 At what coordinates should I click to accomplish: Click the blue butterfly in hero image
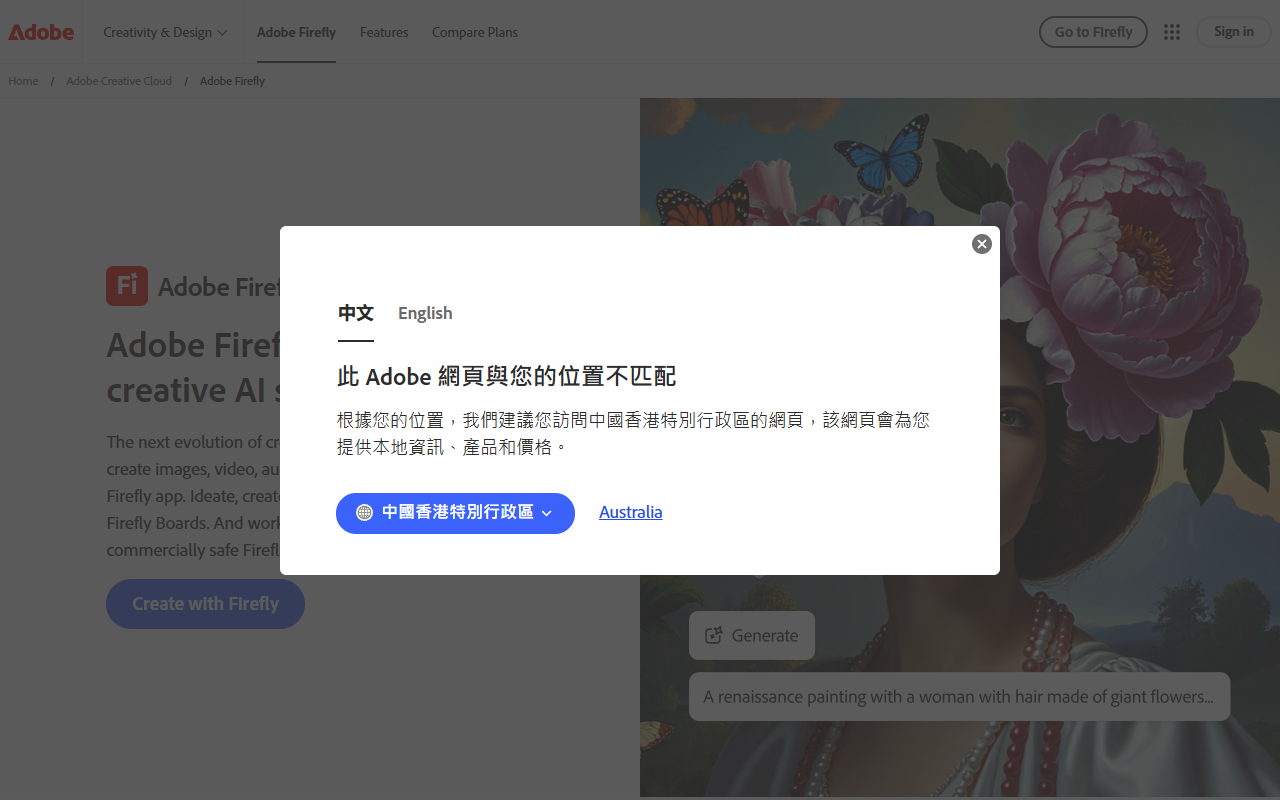(883, 154)
